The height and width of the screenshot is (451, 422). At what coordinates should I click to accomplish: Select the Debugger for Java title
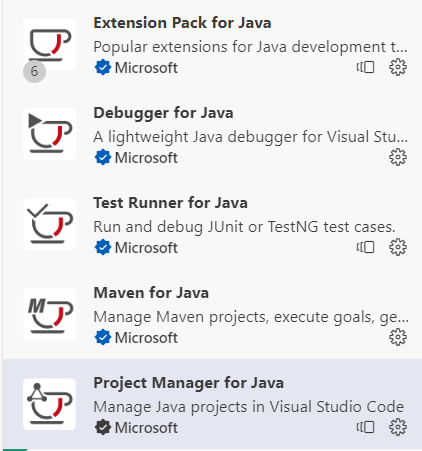[163, 113]
